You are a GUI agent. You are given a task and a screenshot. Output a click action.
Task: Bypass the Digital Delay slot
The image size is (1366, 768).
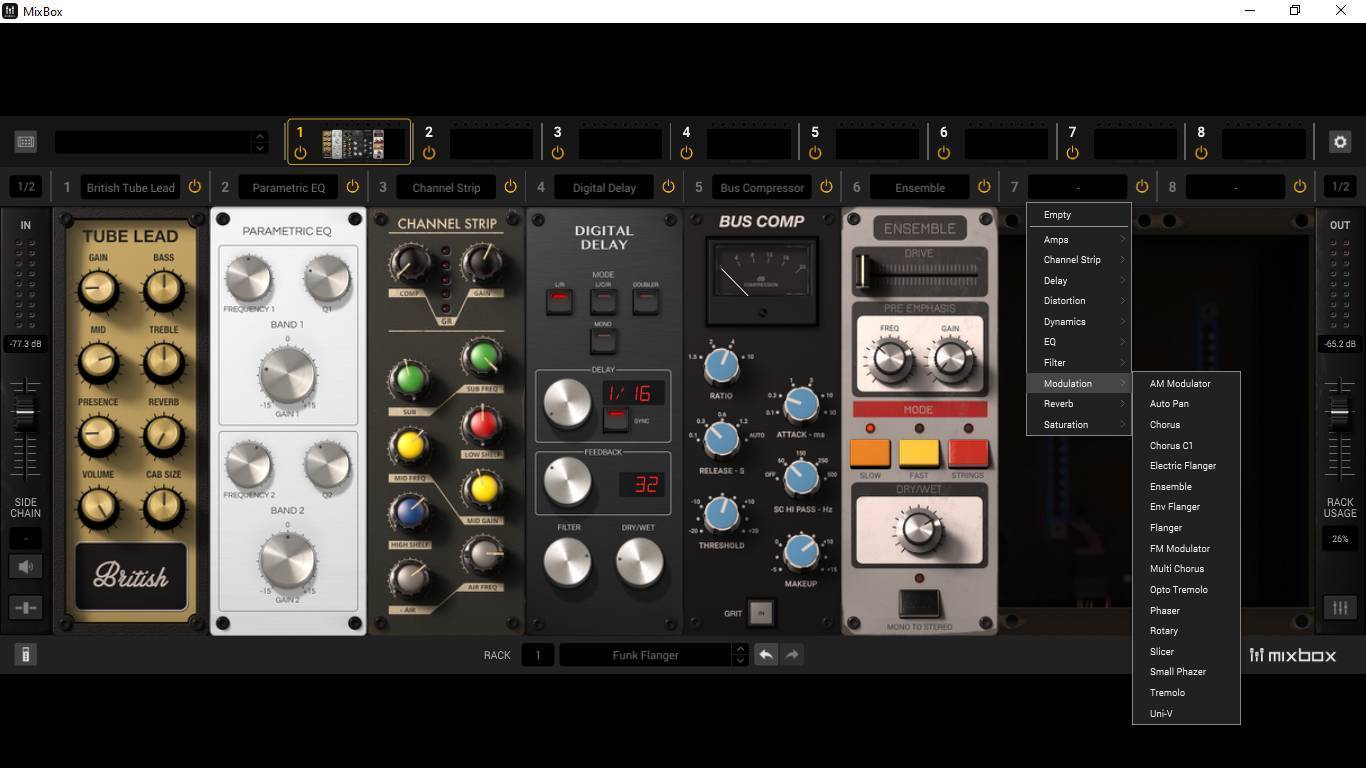tap(668, 187)
